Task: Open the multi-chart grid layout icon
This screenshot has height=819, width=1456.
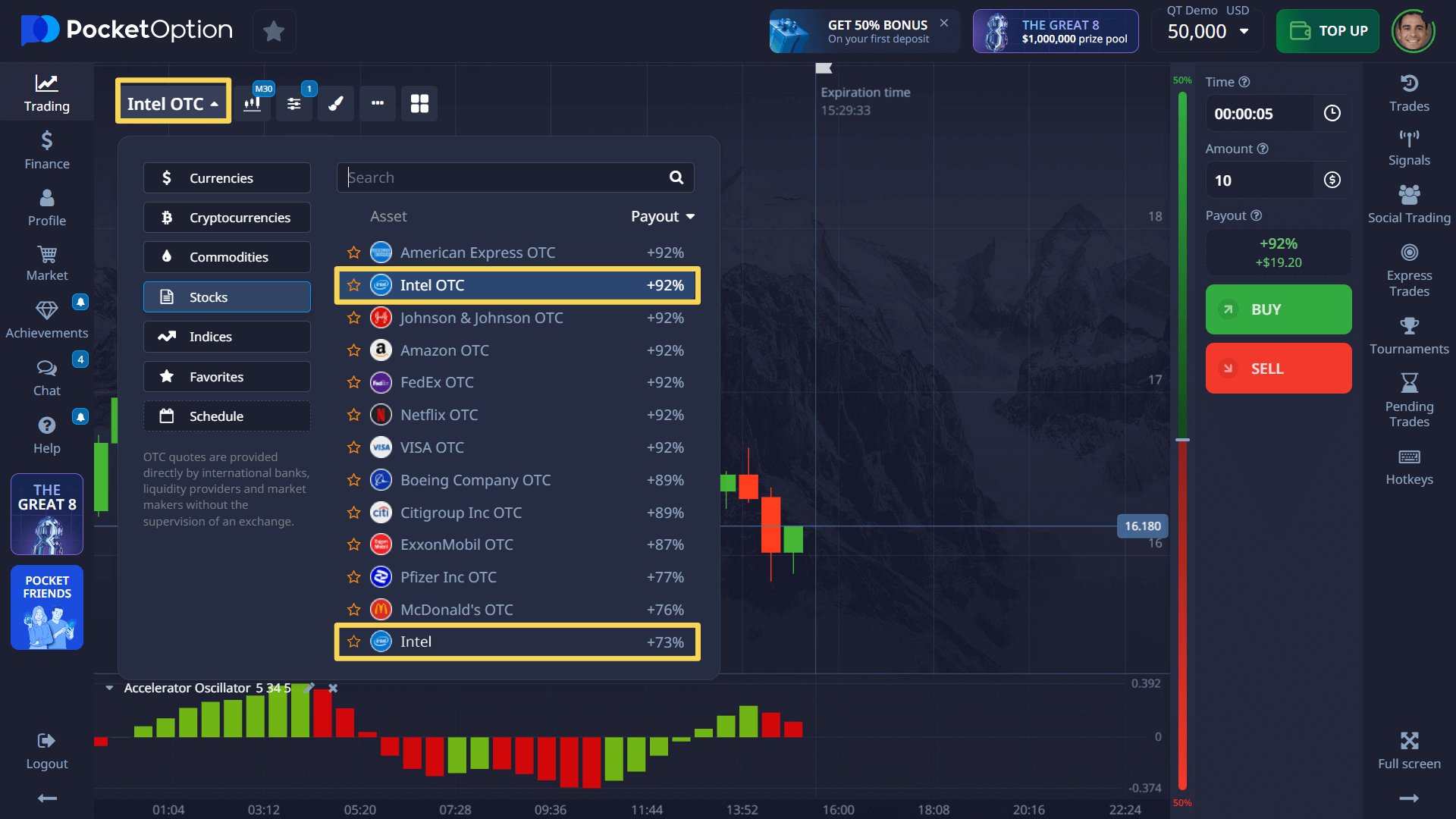Action: 419,103
